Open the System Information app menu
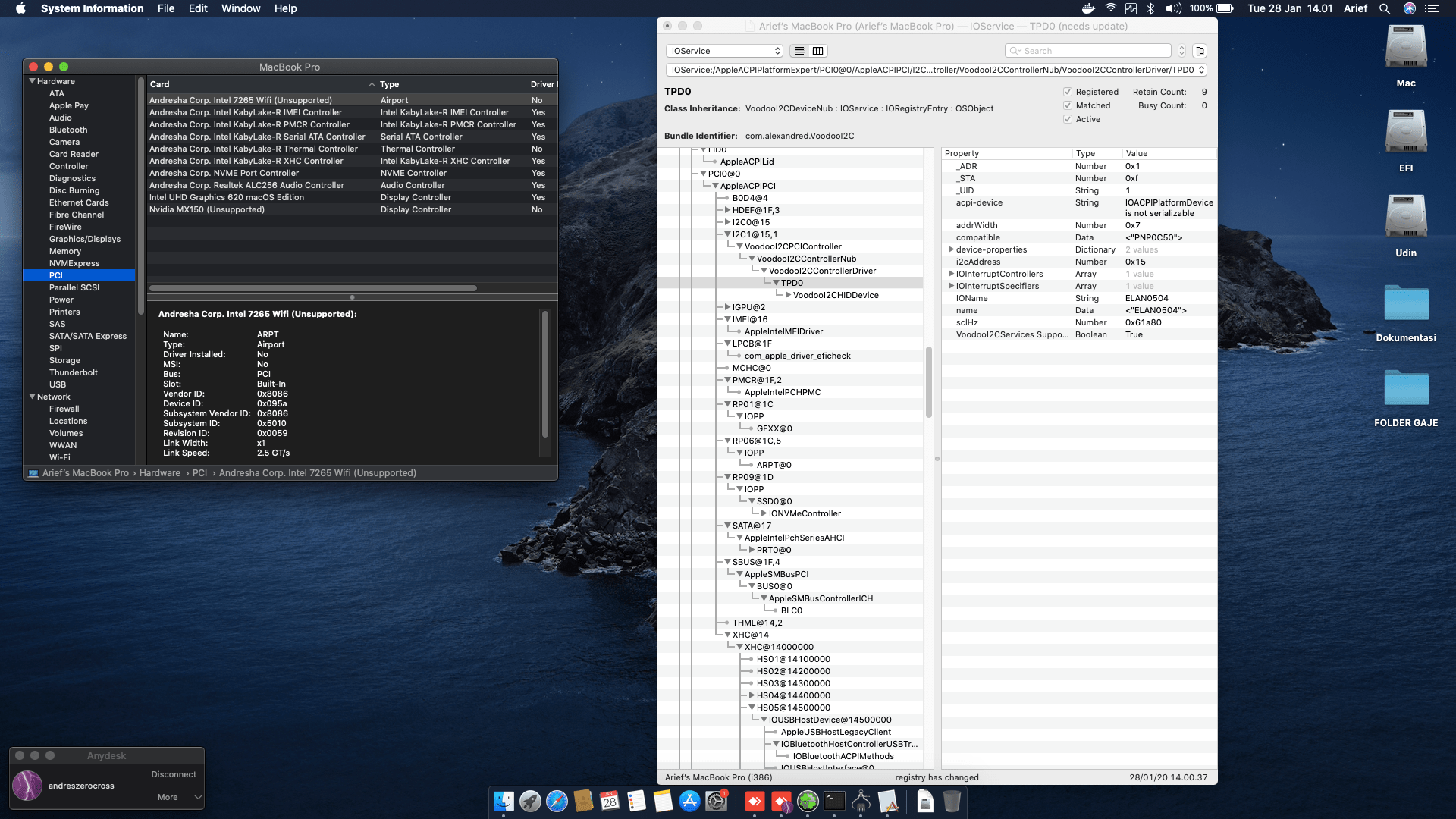This screenshot has height=819, width=1456. point(92,8)
